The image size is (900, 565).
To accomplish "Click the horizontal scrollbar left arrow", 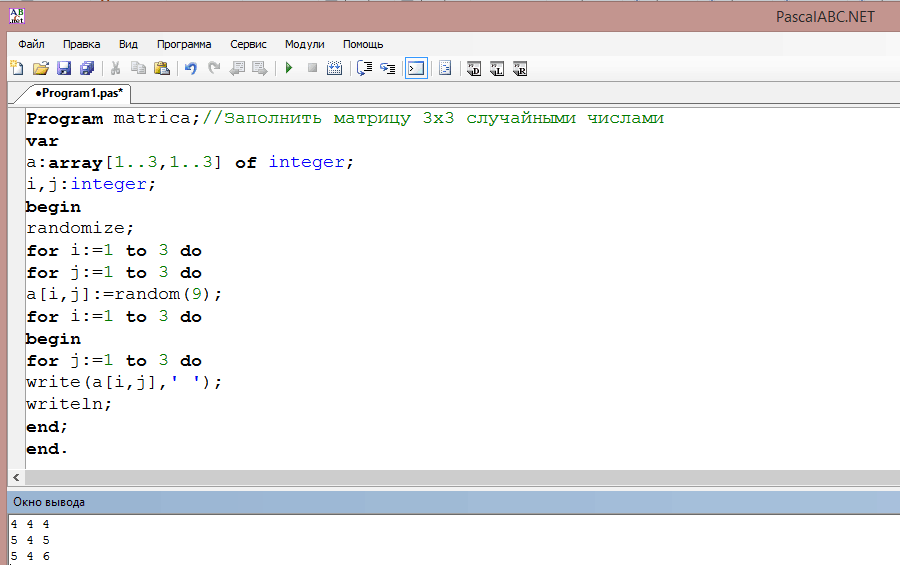I will click(x=16, y=477).
